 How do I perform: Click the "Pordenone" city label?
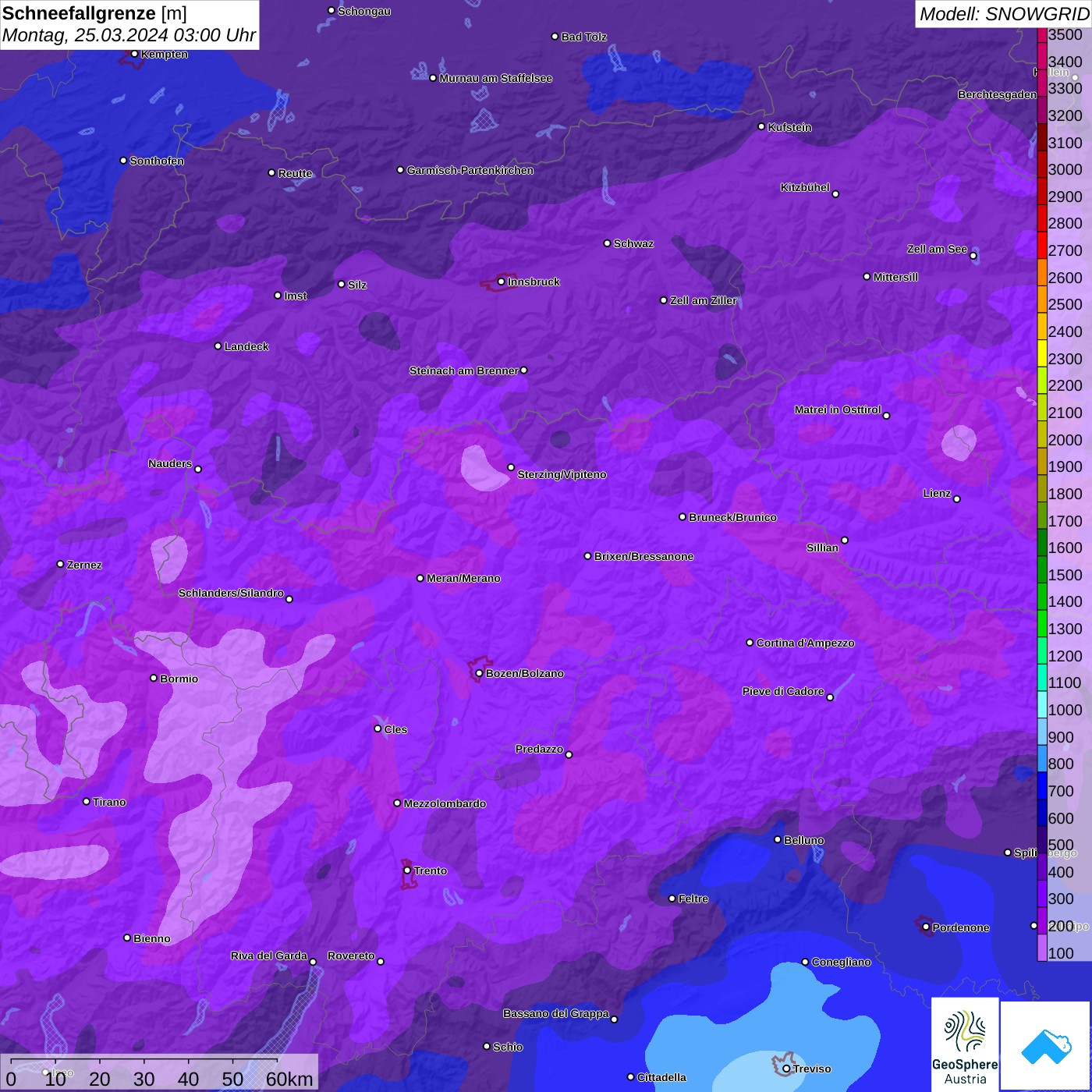point(961,927)
